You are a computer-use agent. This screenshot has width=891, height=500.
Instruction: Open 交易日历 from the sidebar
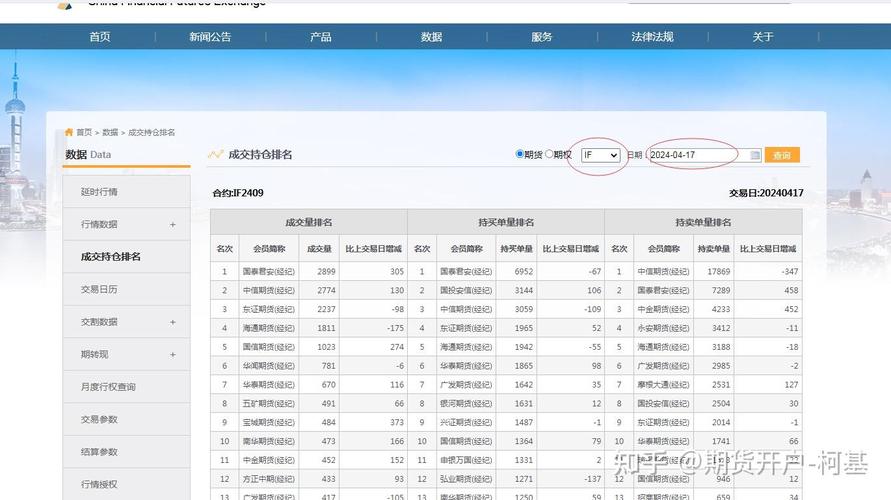(126, 289)
